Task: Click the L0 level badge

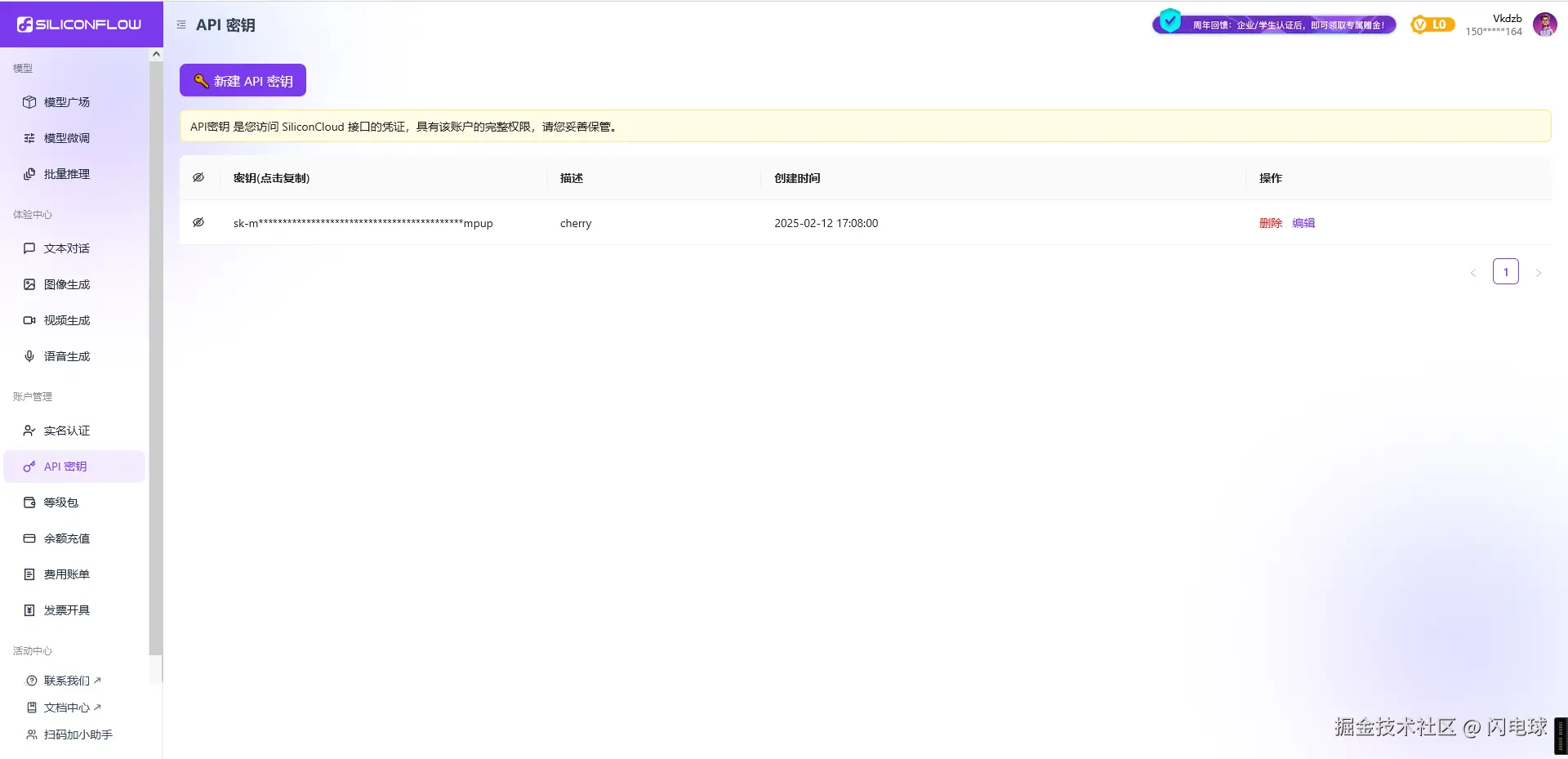Action: 1432,25
